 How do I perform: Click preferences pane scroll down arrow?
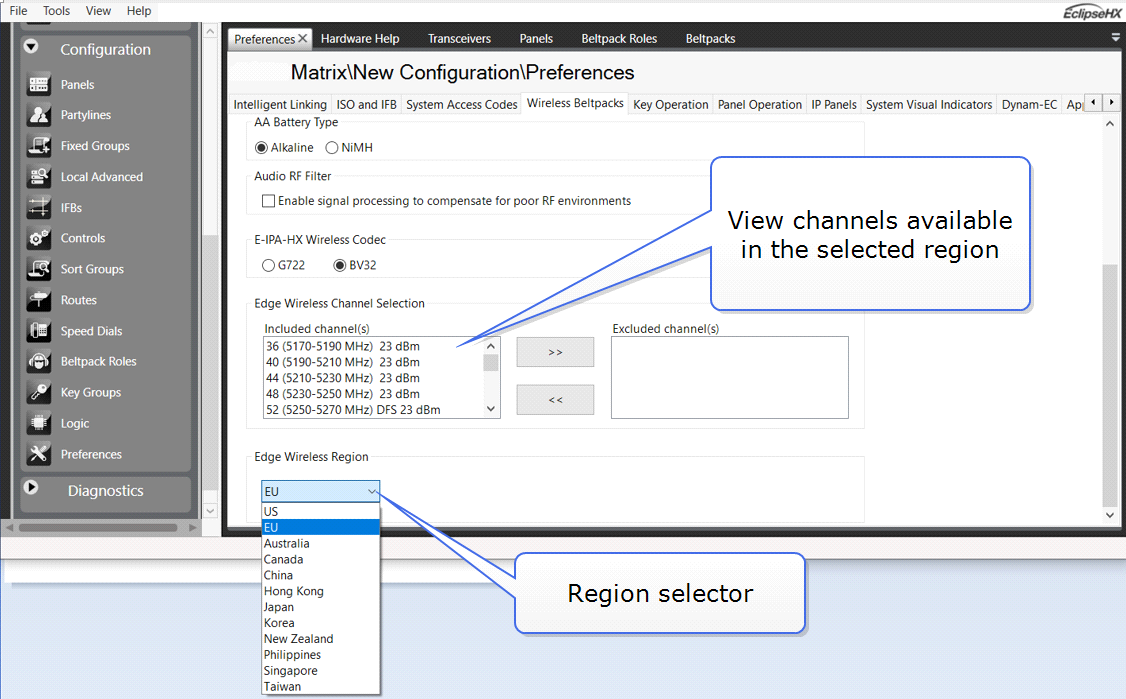point(1110,515)
